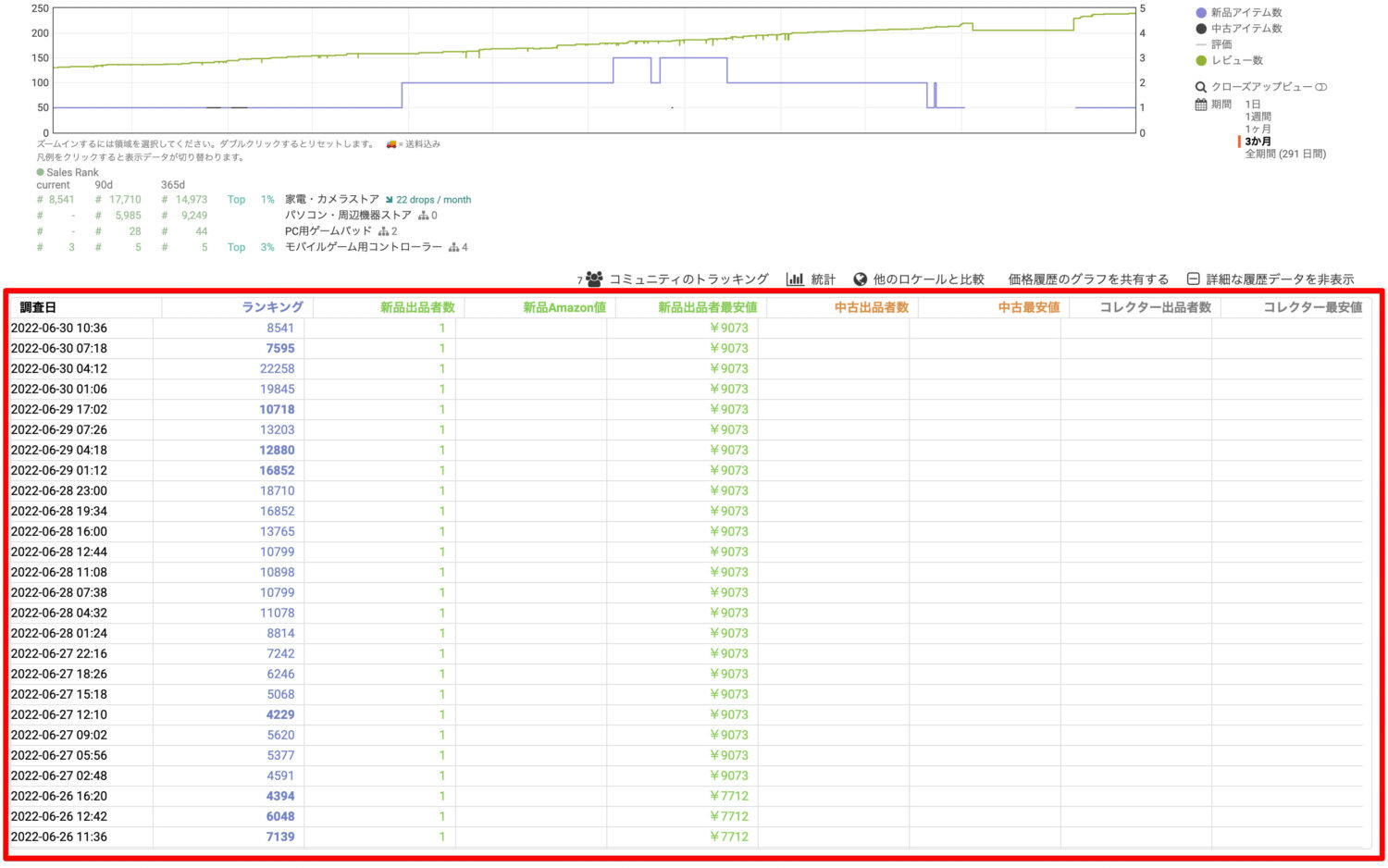
Task: Click the magnifier icon for close-up view
Action: pos(1201,87)
